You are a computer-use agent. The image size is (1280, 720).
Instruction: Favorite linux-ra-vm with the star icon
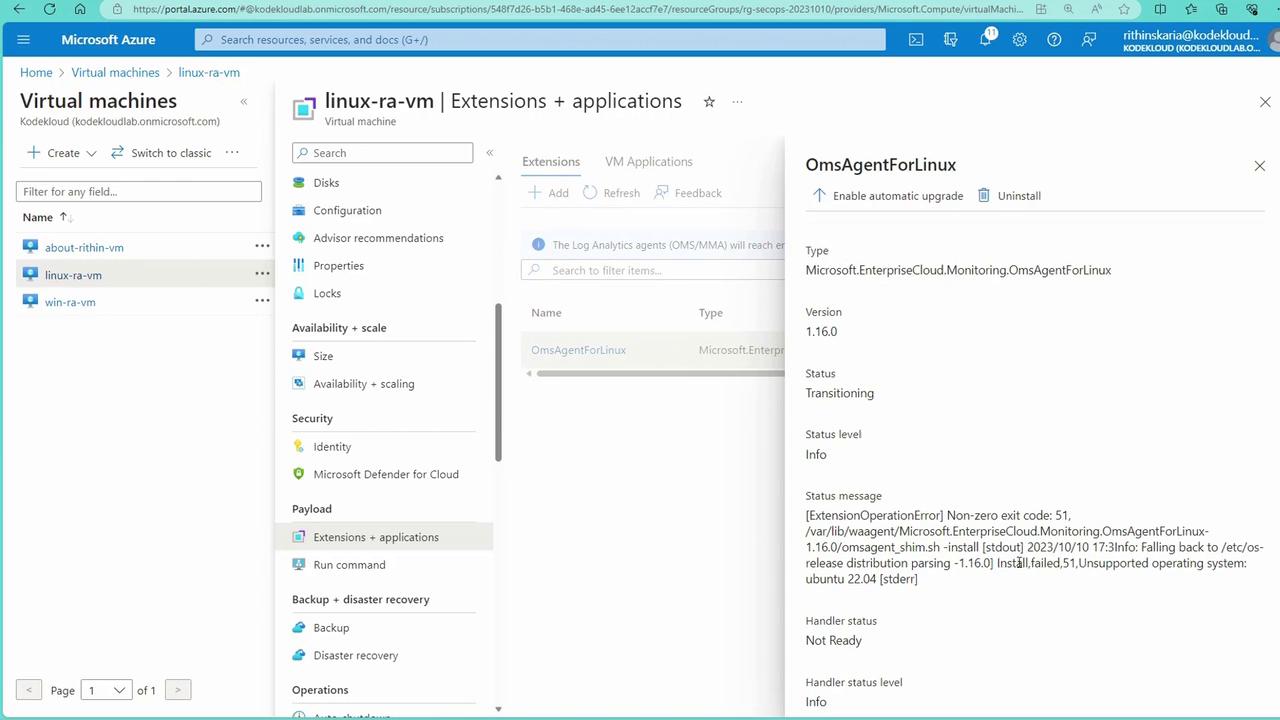click(x=709, y=102)
